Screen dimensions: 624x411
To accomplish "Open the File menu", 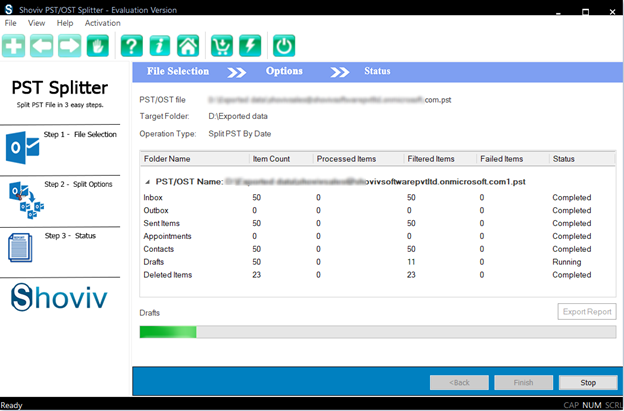I will (x=10, y=23).
